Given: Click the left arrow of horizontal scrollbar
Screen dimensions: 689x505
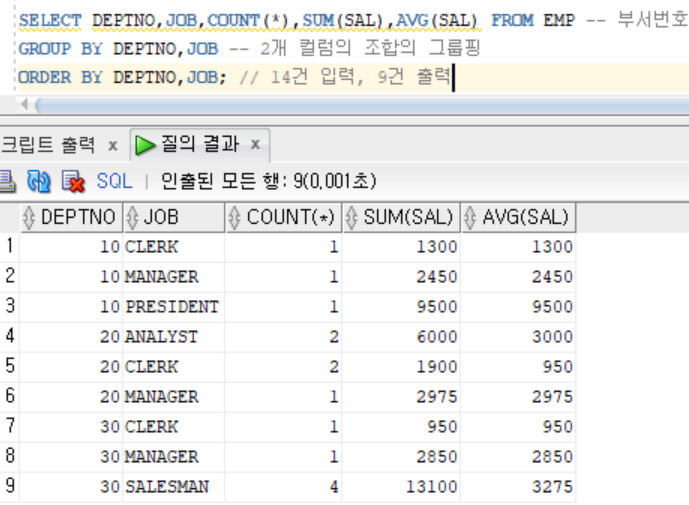Looking at the screenshot, I should (24, 106).
